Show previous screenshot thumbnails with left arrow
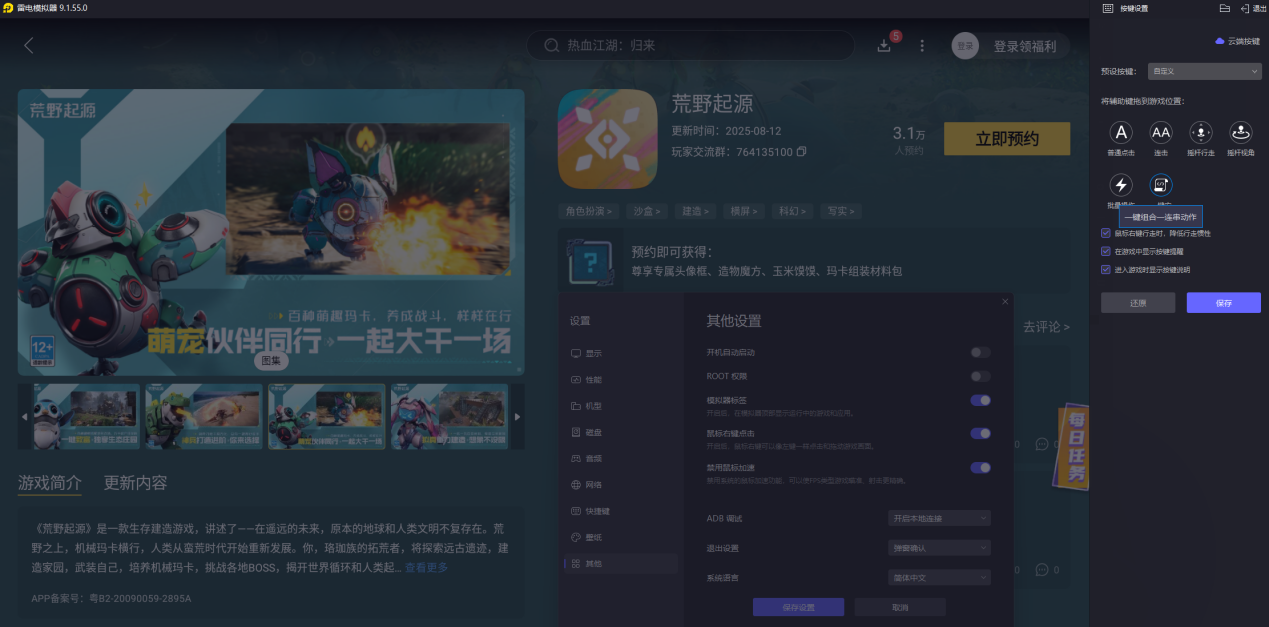The width and height of the screenshot is (1269, 627). point(25,416)
